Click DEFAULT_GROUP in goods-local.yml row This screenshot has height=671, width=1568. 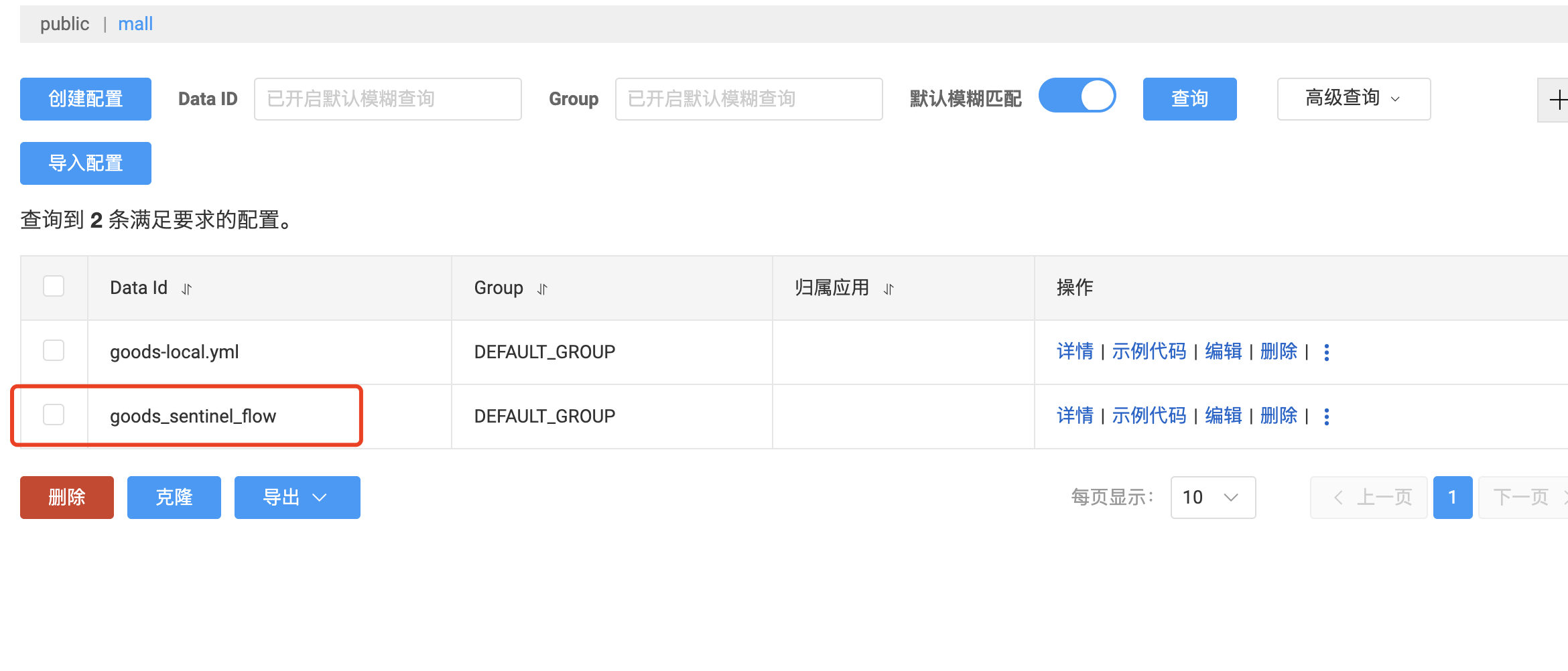pos(544,352)
